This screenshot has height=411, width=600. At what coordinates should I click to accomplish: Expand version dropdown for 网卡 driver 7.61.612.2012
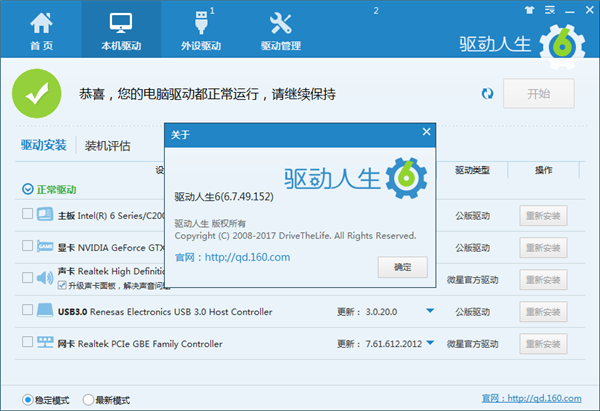(x=430, y=343)
